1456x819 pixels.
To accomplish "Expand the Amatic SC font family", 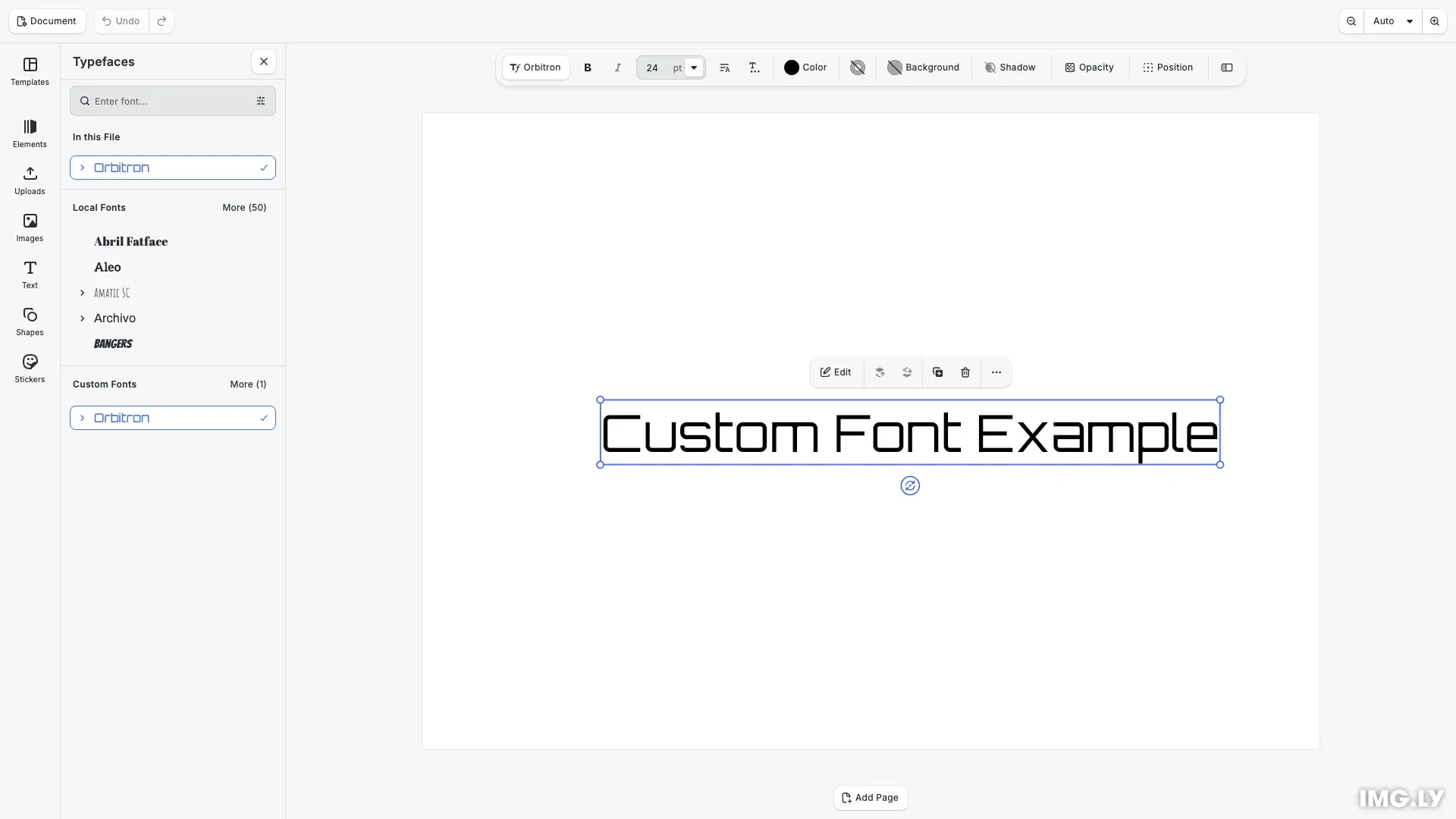I will point(83,293).
